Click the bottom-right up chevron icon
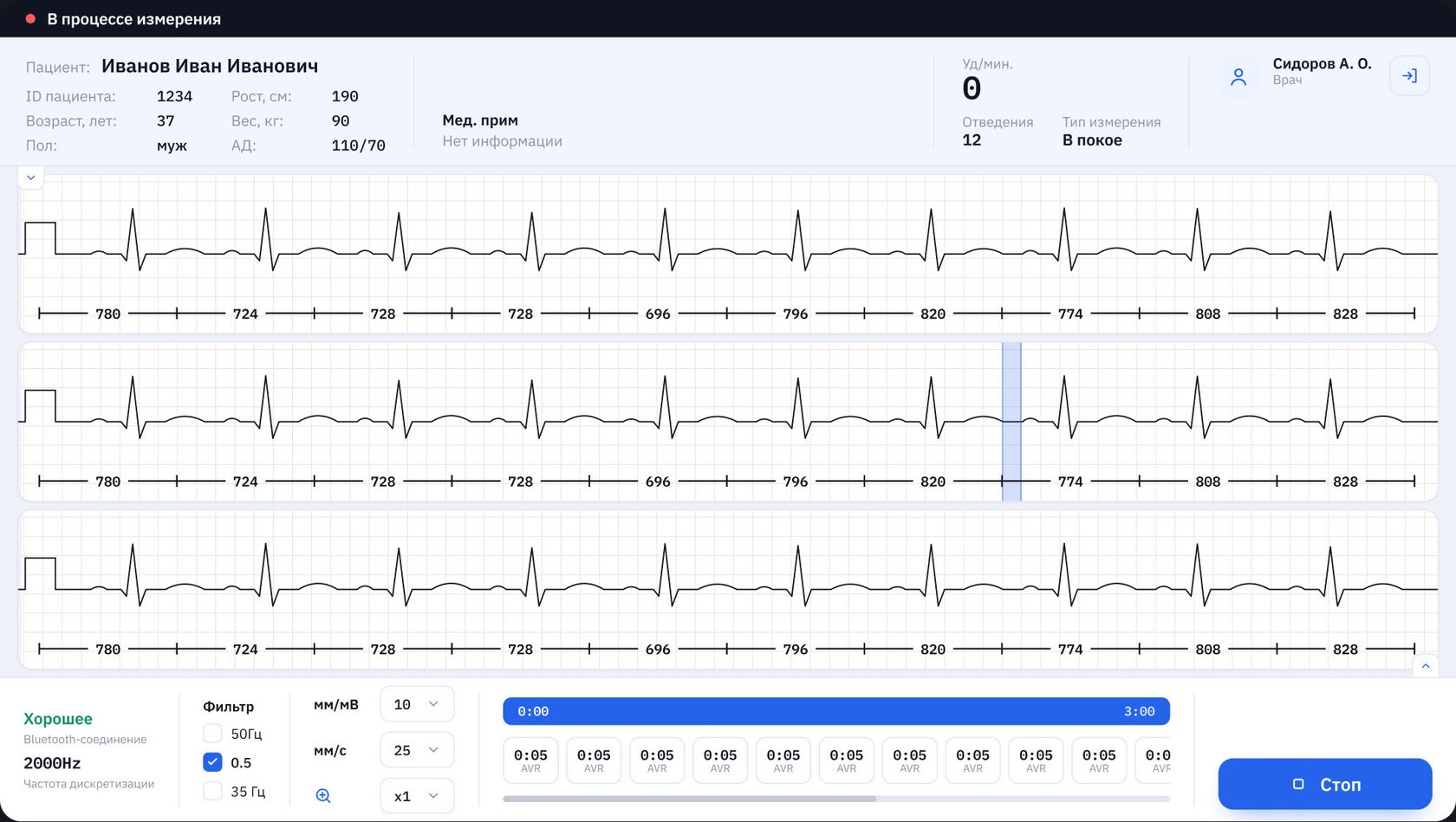 1426,665
